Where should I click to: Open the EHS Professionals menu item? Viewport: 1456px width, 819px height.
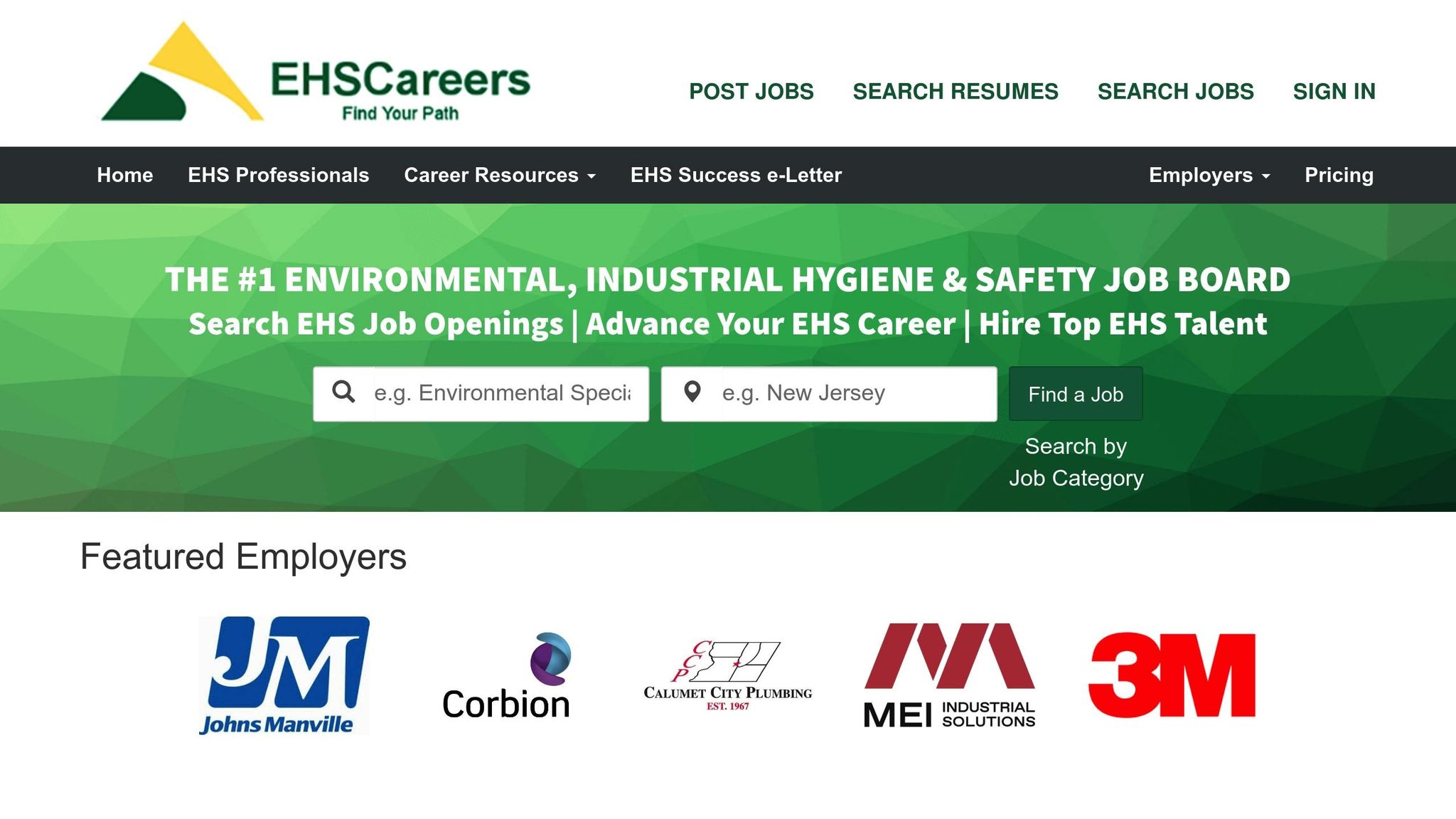278,176
